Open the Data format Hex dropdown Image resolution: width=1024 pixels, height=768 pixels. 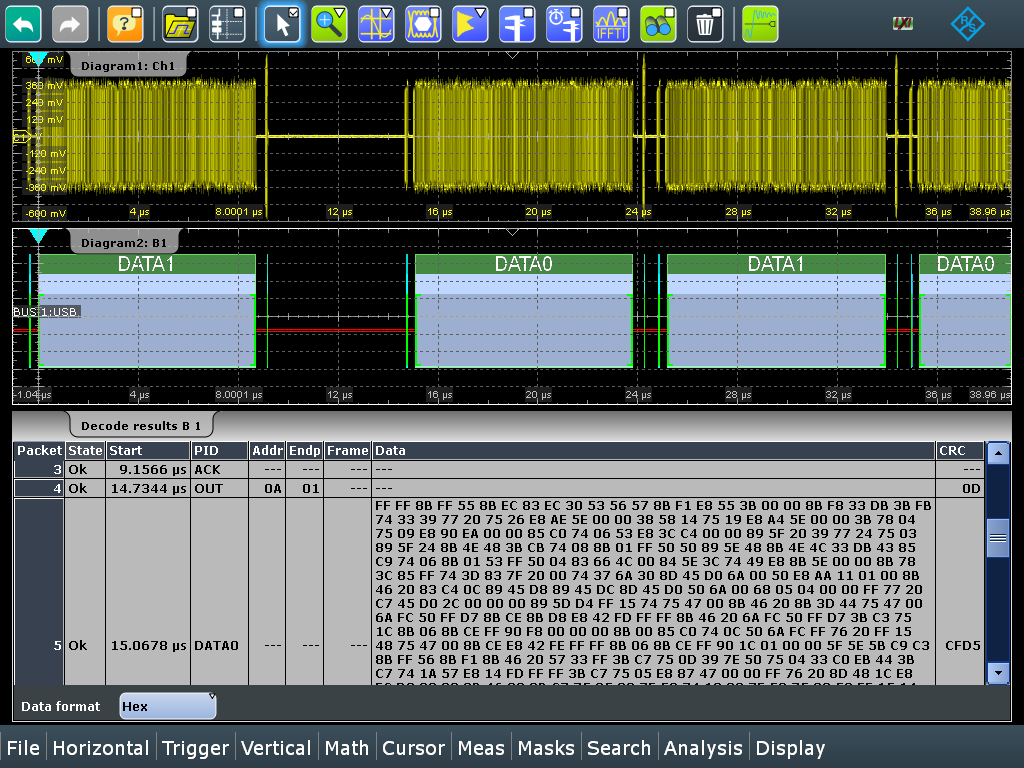[x=167, y=706]
